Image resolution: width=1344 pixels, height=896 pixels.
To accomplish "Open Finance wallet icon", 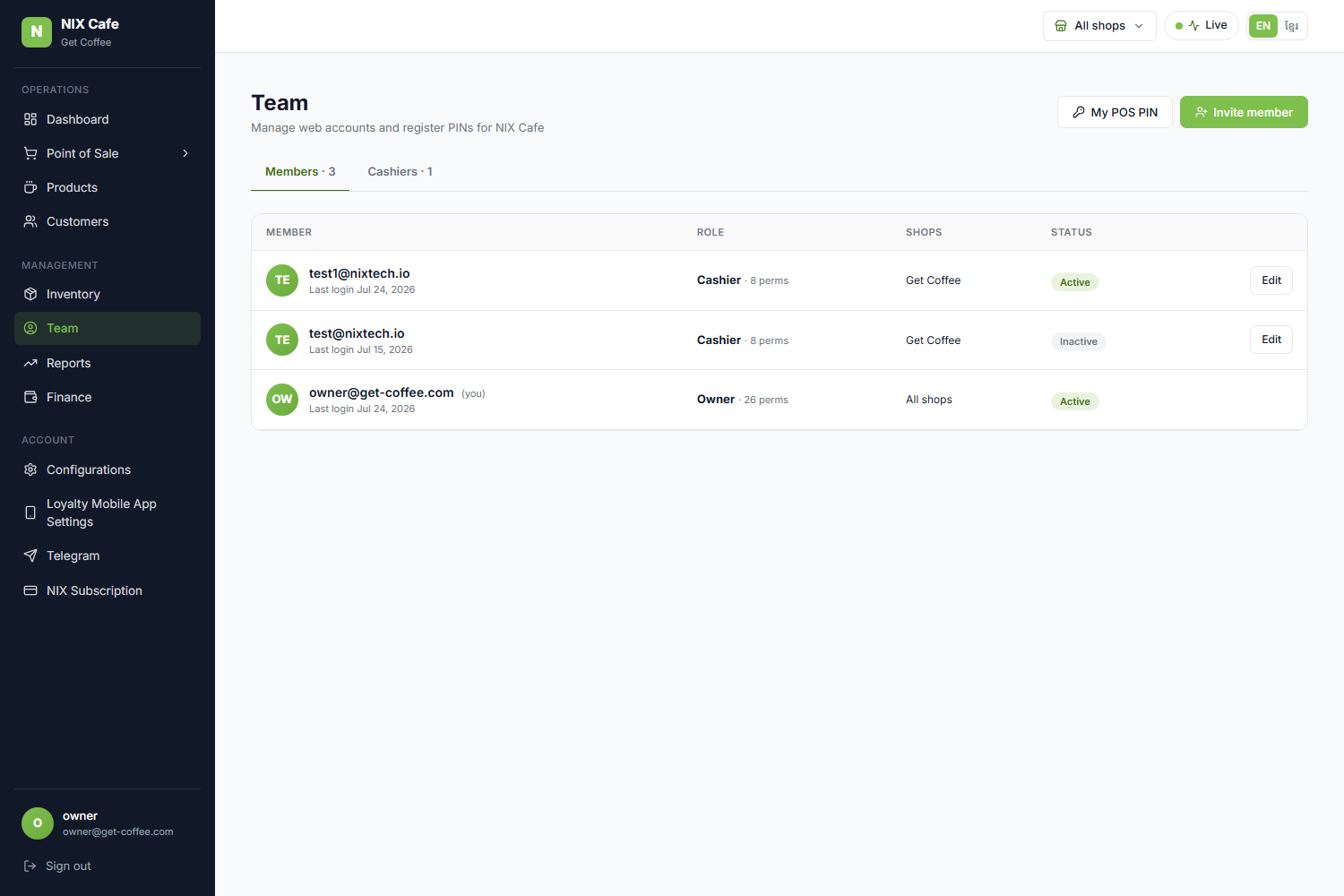I will [30, 397].
